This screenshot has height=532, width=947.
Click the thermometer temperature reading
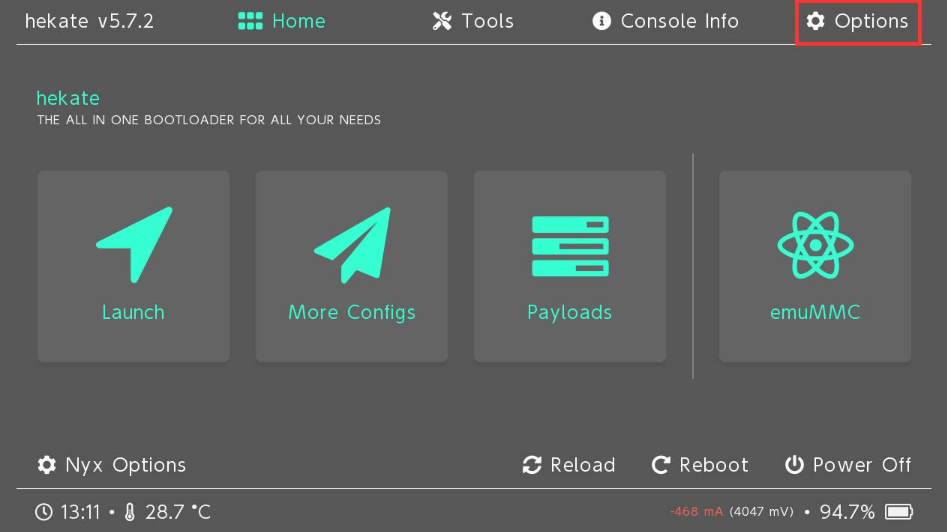point(167,512)
